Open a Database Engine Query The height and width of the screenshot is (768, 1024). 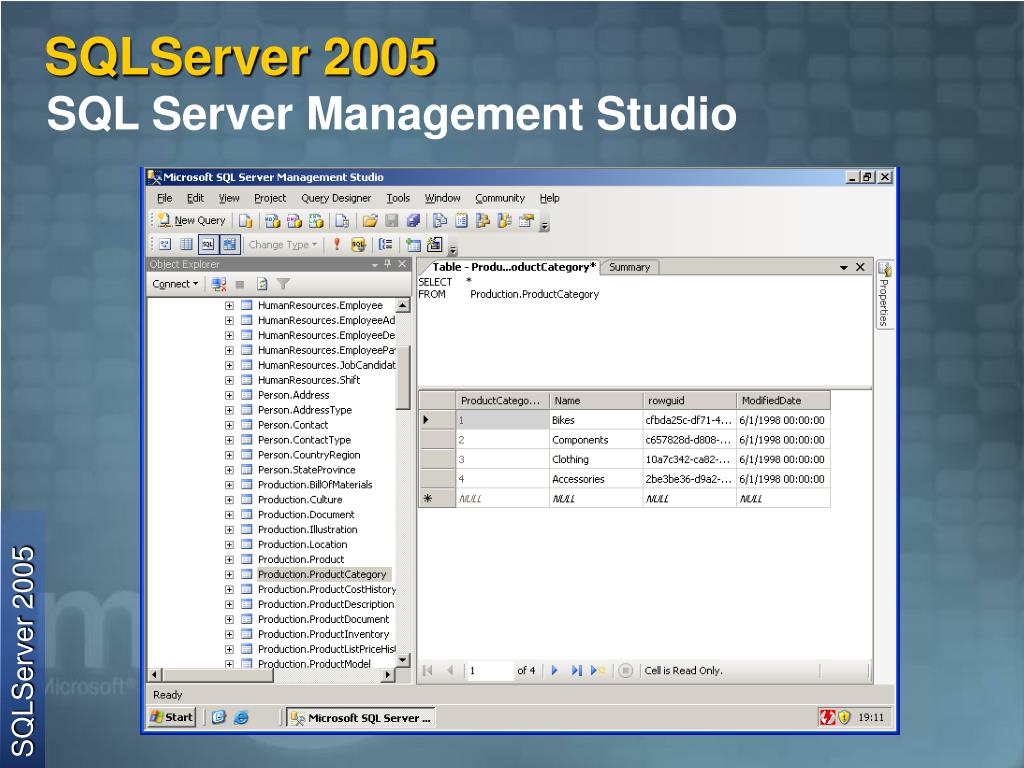point(246,221)
